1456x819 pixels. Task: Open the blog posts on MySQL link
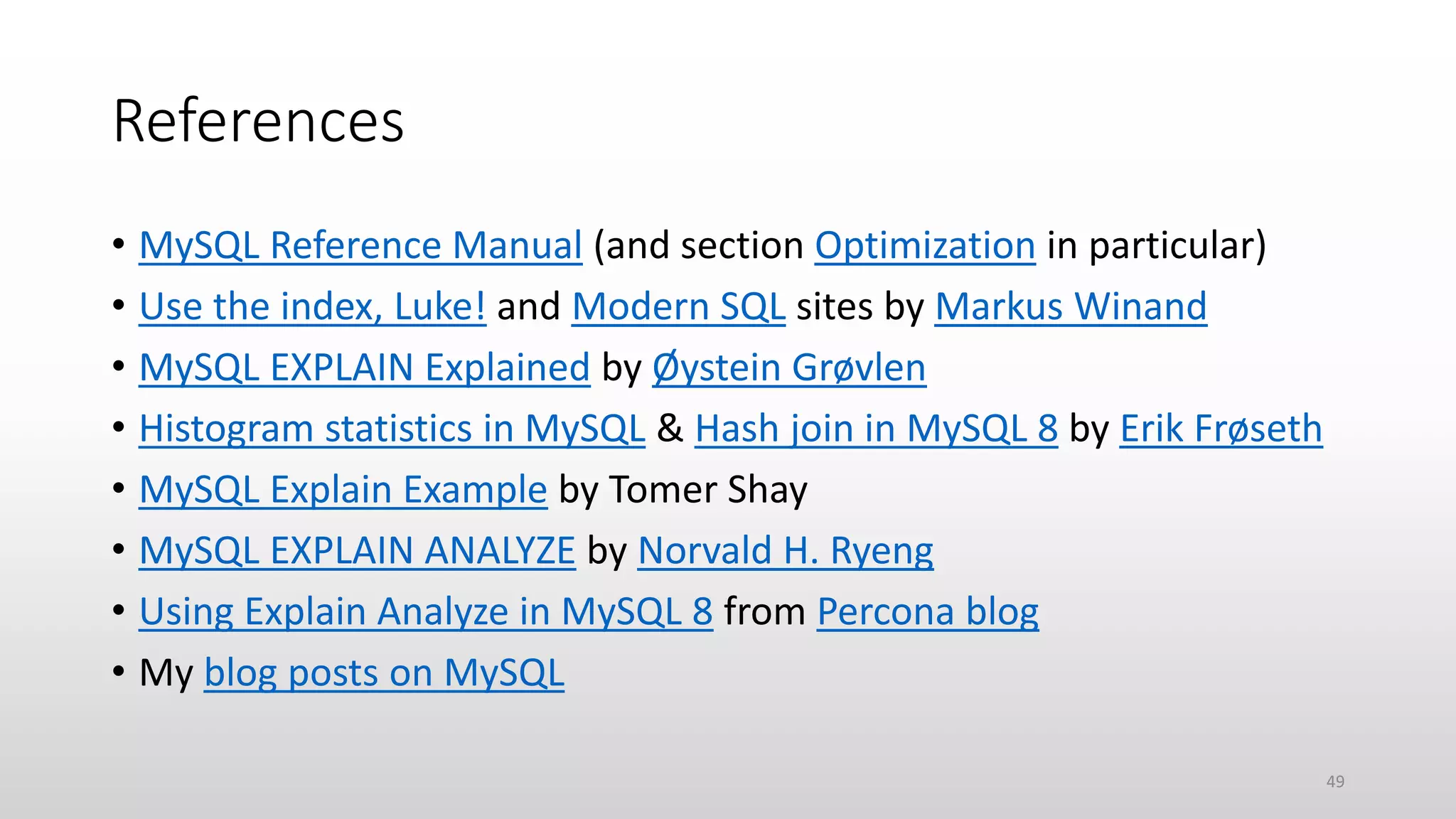point(384,674)
